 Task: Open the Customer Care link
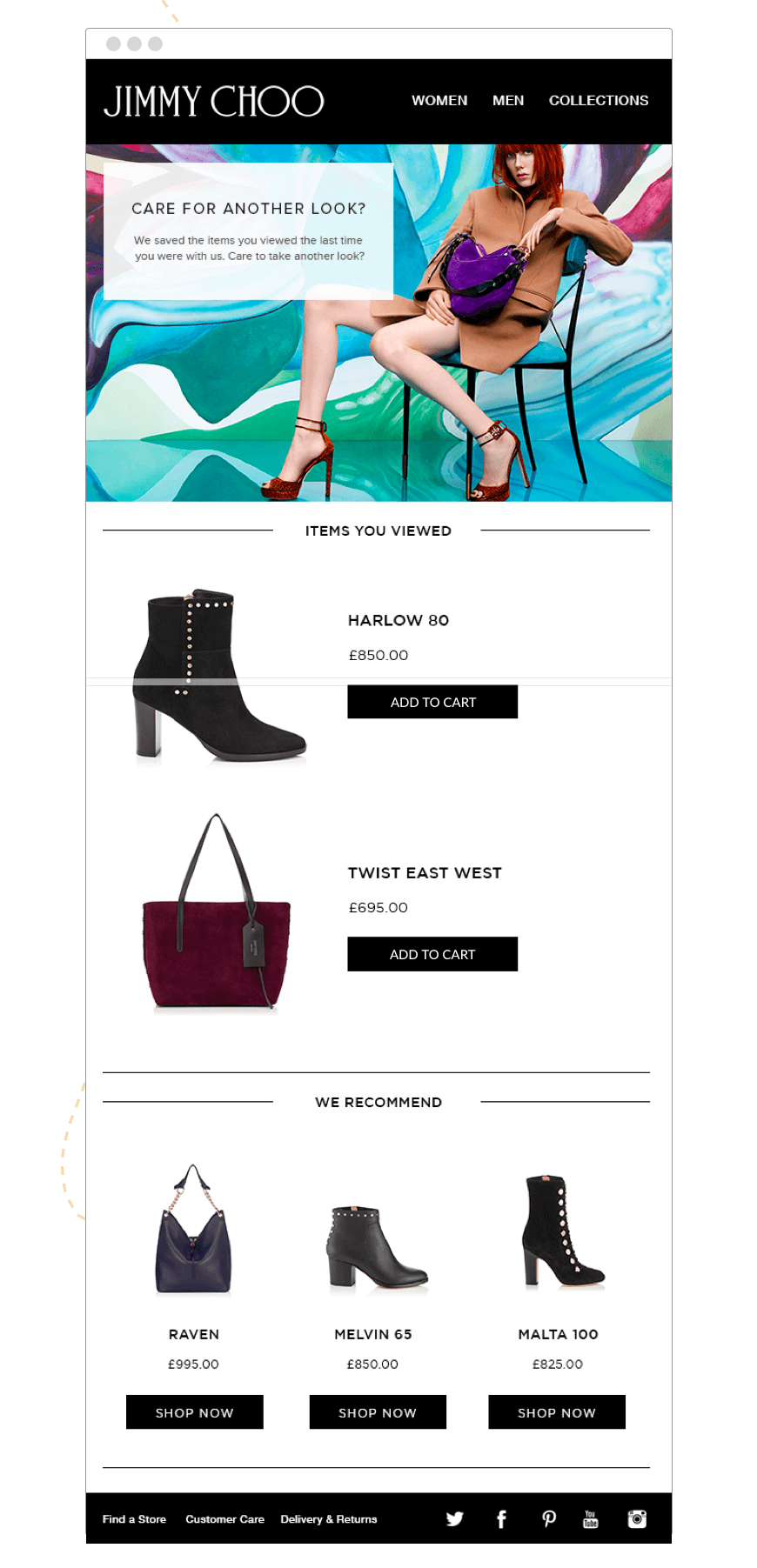click(224, 1519)
